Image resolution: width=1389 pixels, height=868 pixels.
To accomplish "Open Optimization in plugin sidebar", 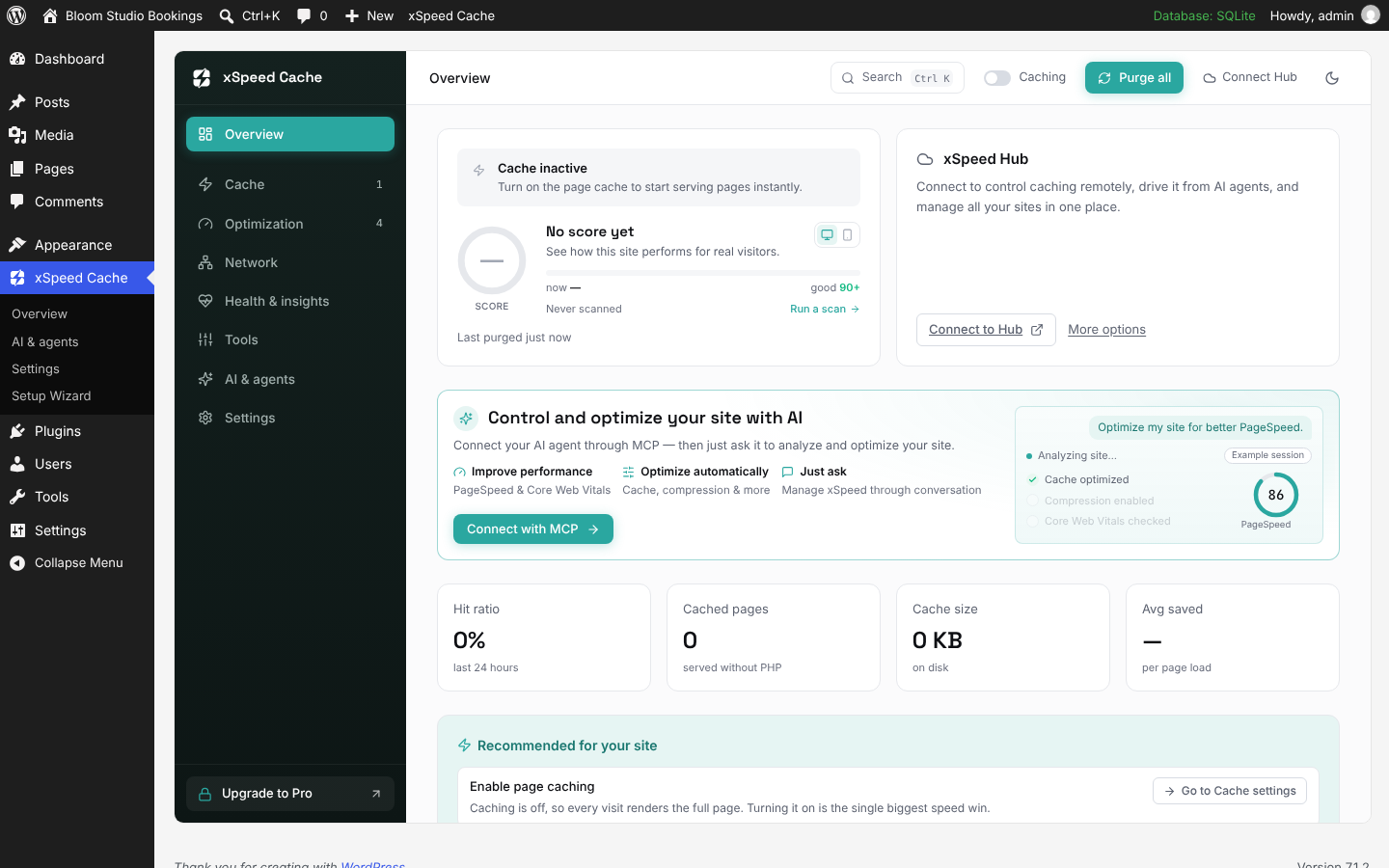I will [290, 224].
